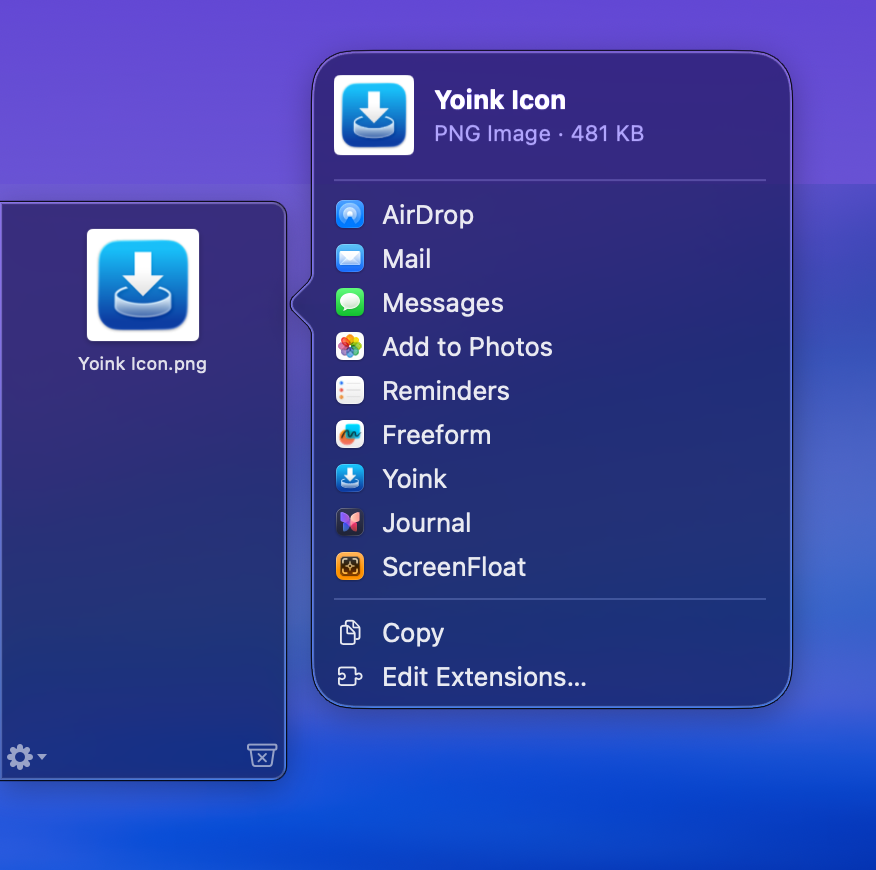Click the Mail envelope icon
The height and width of the screenshot is (870, 876).
(x=350, y=259)
